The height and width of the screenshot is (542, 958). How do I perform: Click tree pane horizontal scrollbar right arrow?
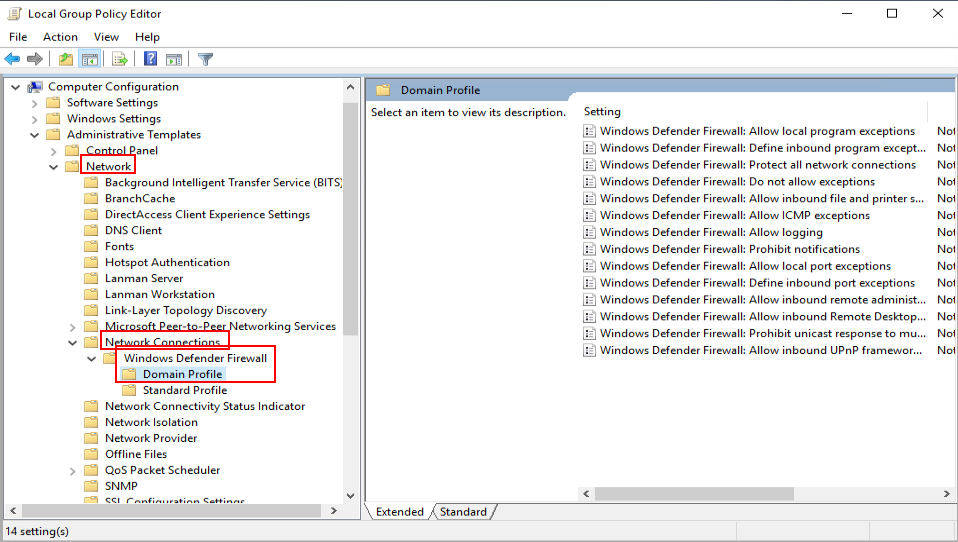(x=334, y=510)
